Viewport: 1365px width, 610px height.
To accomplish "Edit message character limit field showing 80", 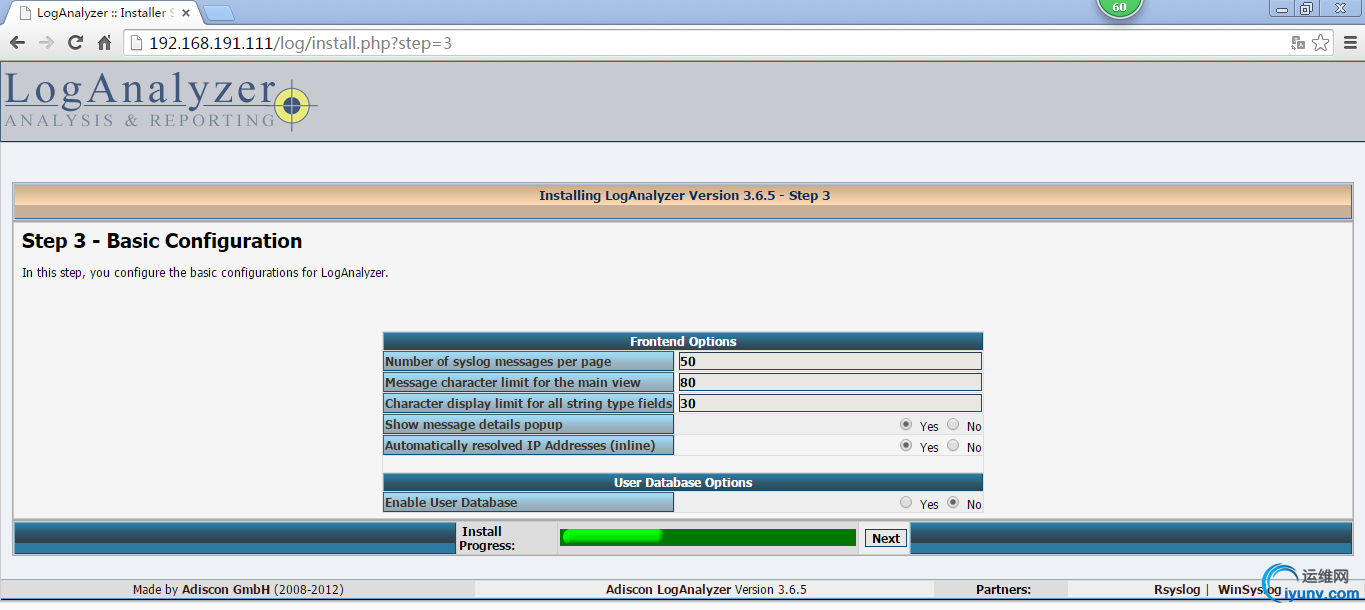I will [x=830, y=382].
